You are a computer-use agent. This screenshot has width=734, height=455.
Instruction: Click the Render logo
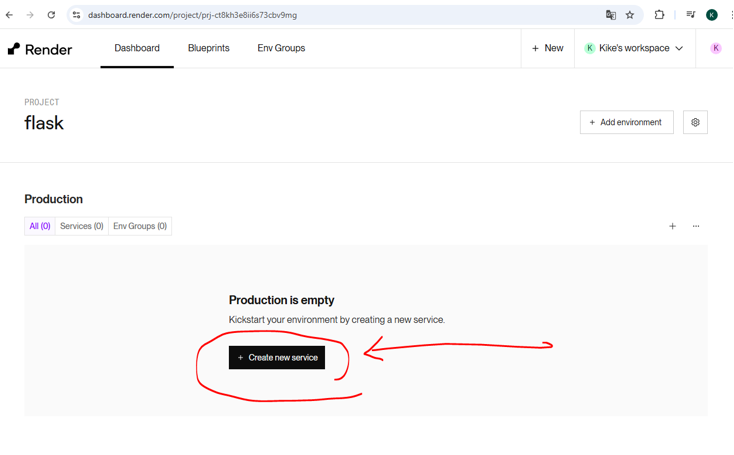pos(40,49)
